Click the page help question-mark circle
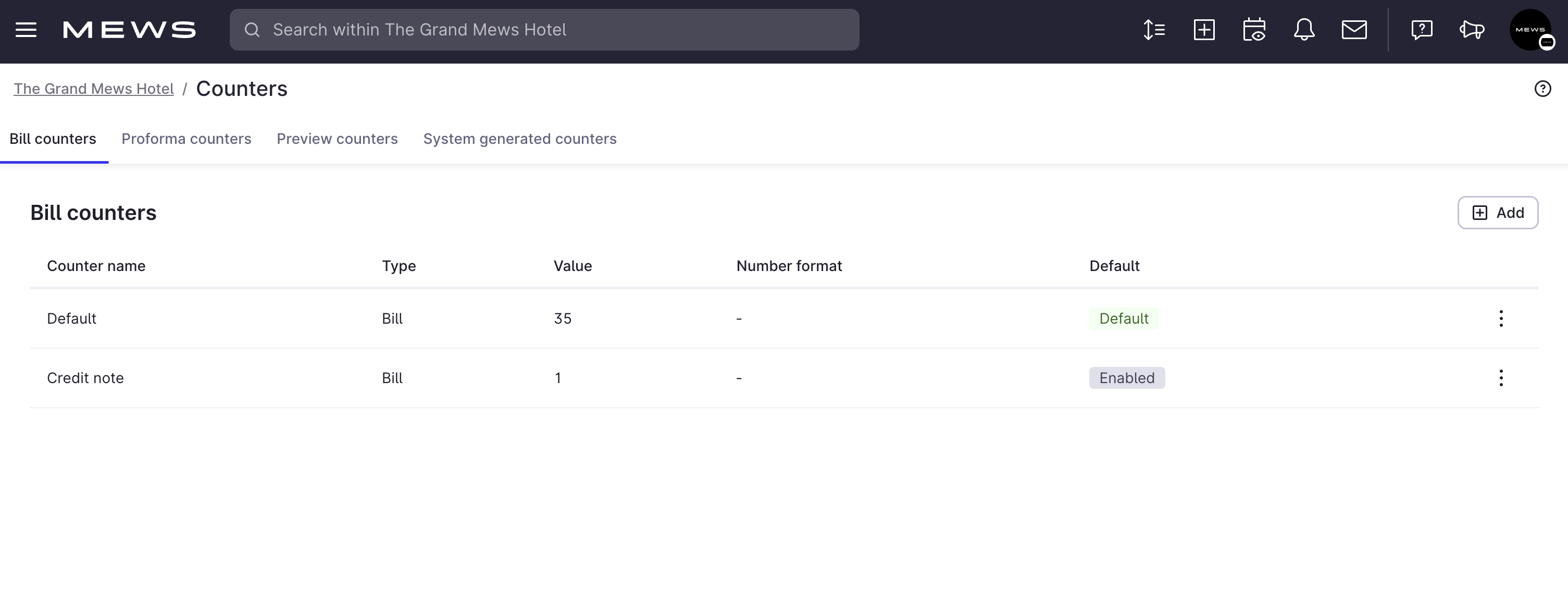 pyautogui.click(x=1542, y=89)
